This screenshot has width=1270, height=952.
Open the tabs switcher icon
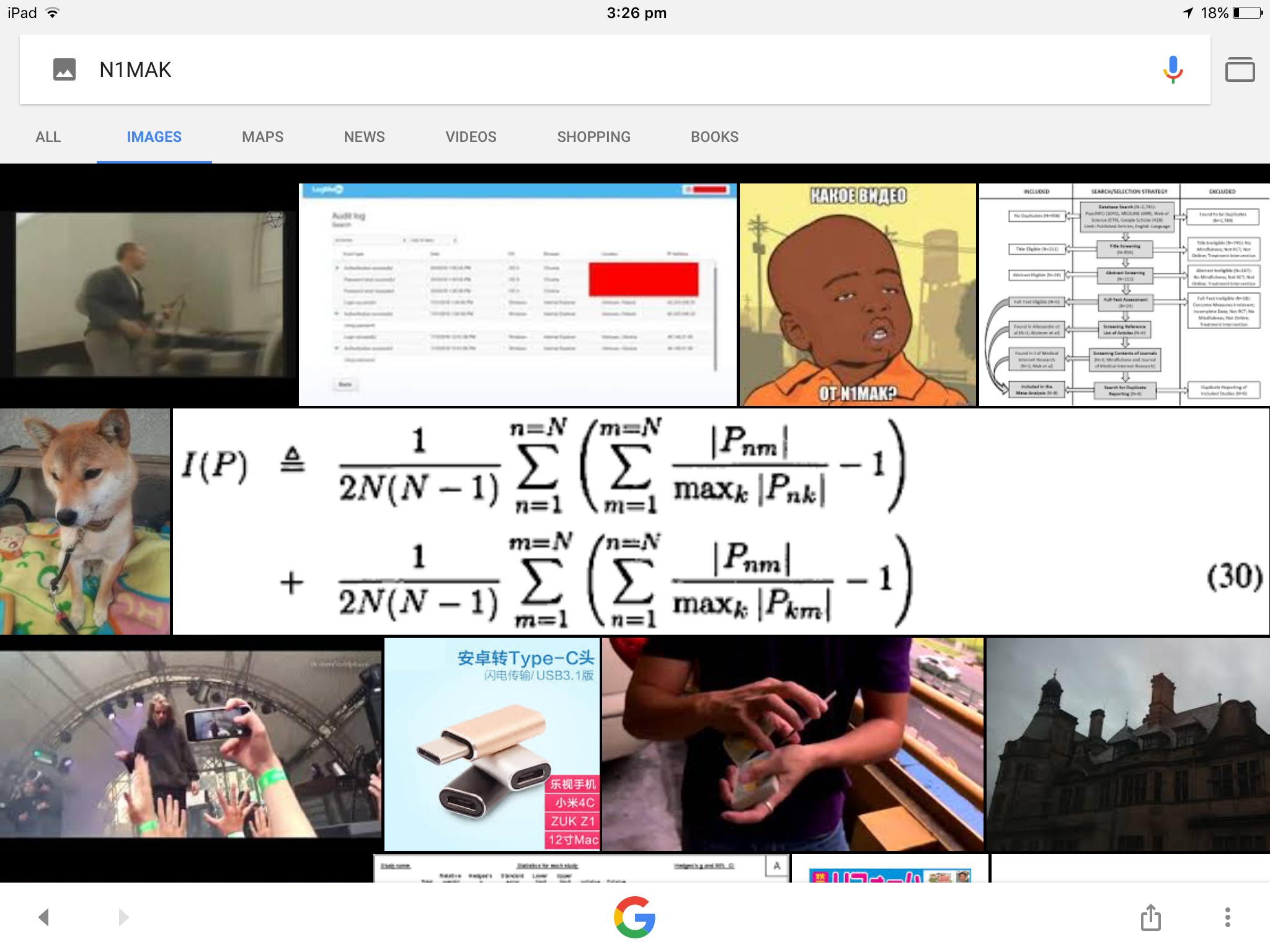[1240, 69]
